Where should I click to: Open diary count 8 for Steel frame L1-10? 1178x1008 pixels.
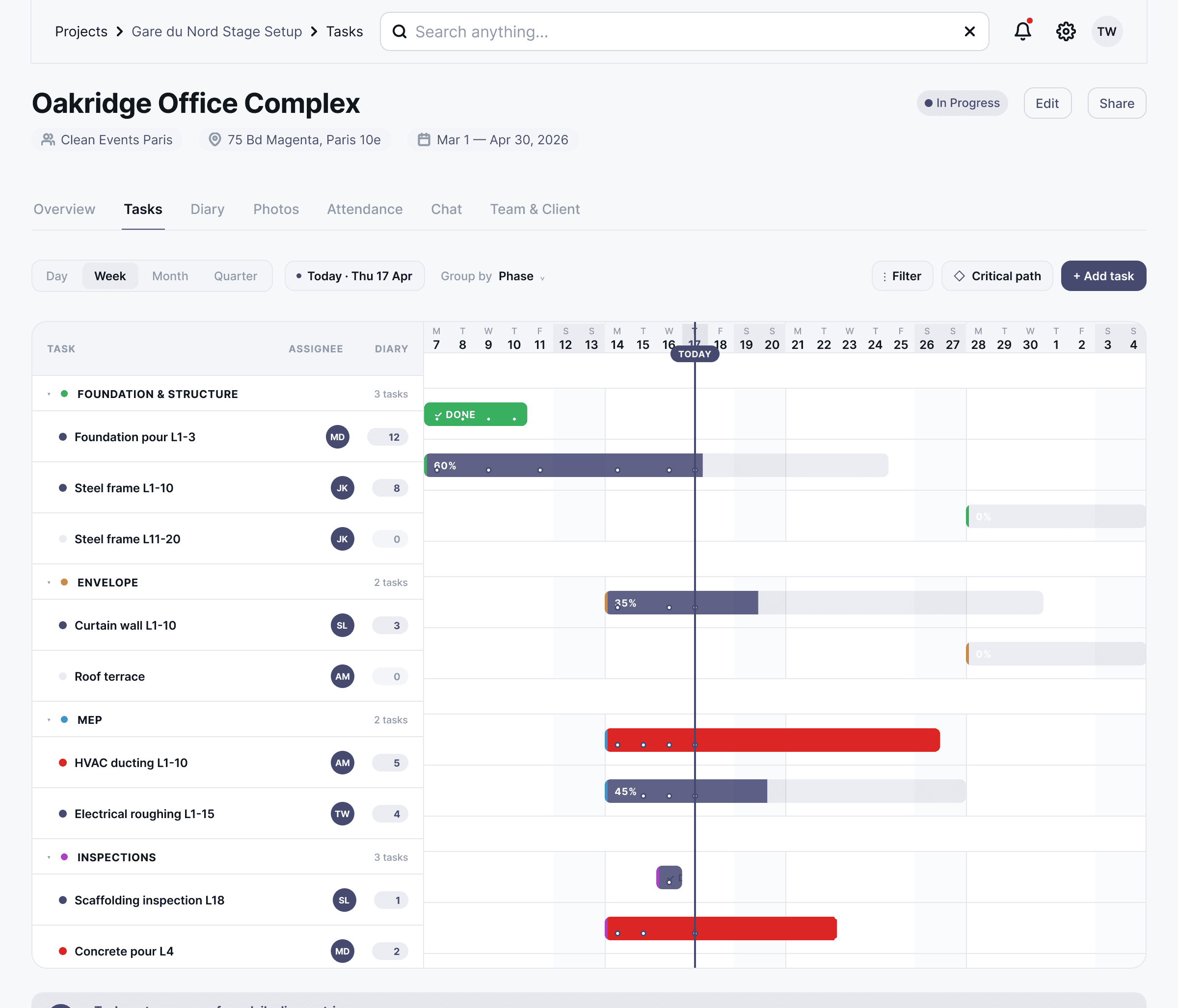pyautogui.click(x=390, y=488)
